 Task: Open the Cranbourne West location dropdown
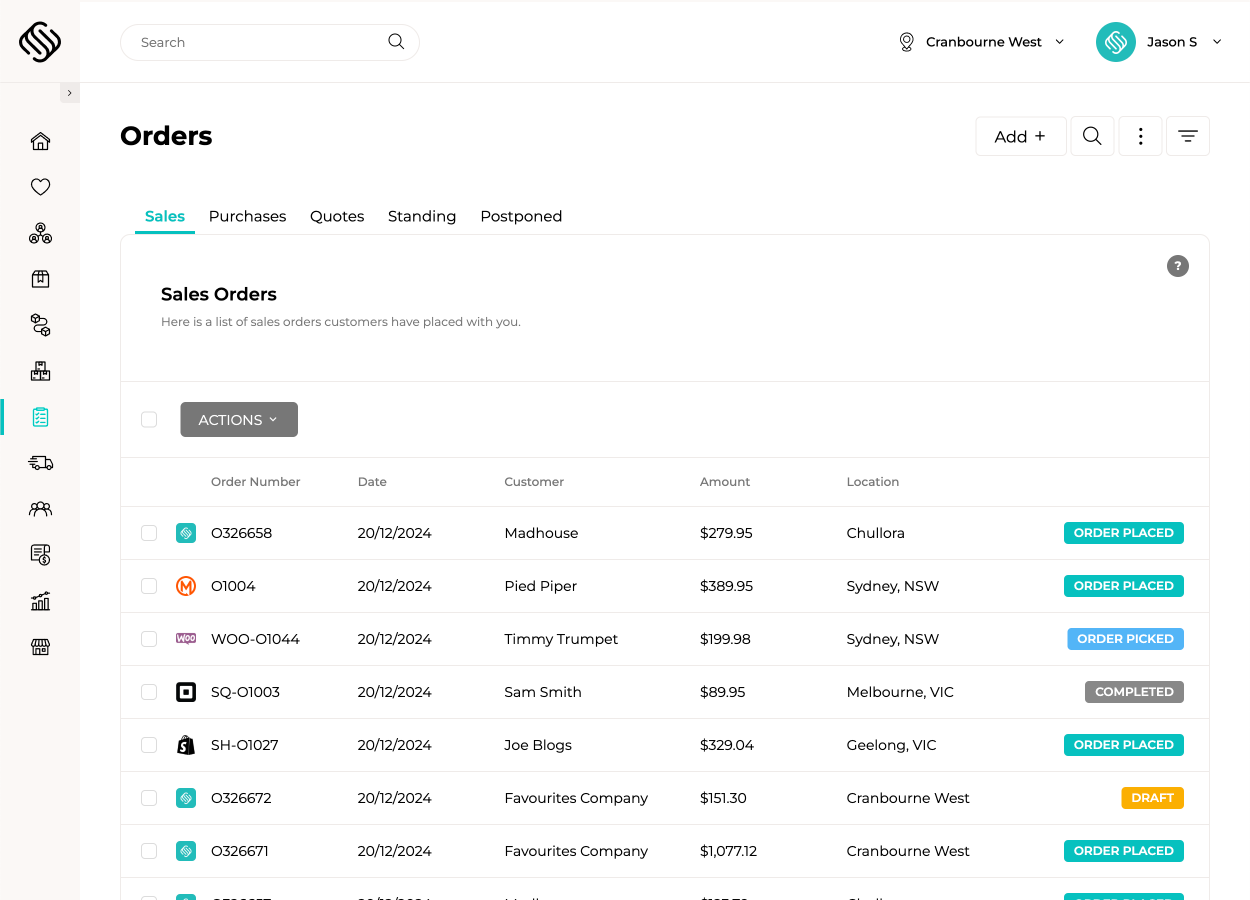(x=981, y=42)
